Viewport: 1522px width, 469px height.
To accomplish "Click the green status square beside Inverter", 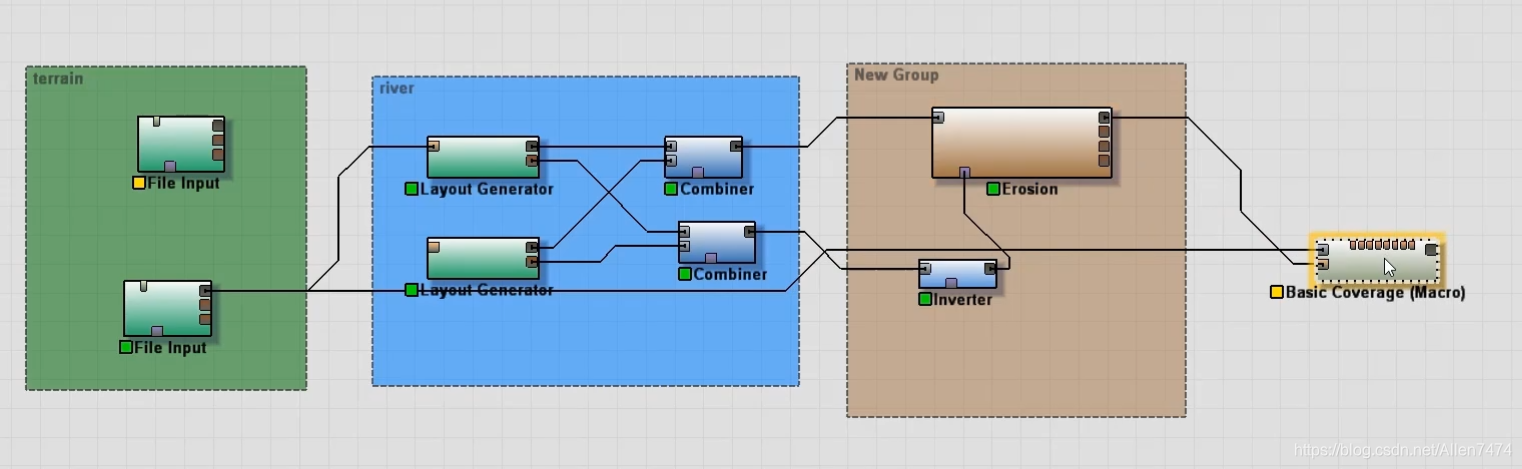I will tap(925, 299).
